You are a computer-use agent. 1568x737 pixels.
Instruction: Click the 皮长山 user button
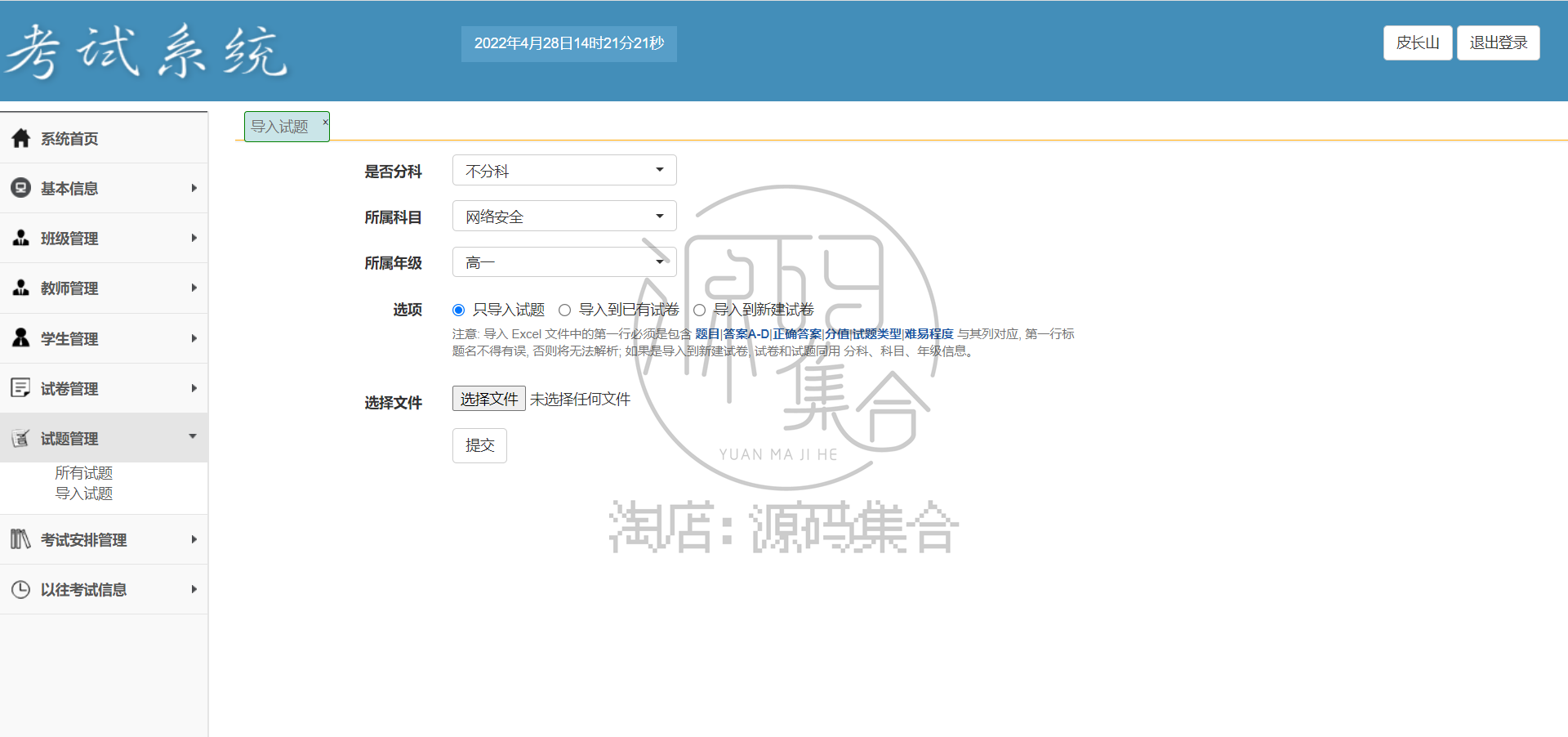pyautogui.click(x=1418, y=42)
